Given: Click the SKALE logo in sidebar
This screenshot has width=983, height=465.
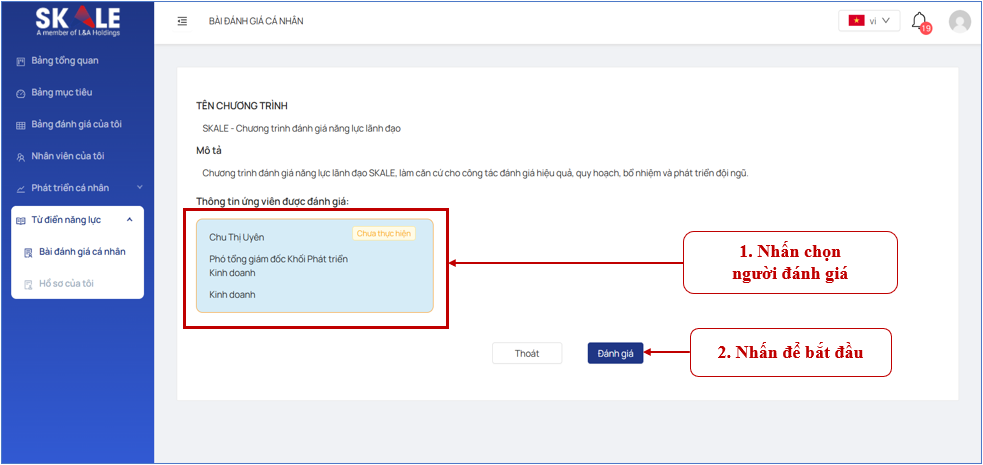Looking at the screenshot, I should coord(77,21).
